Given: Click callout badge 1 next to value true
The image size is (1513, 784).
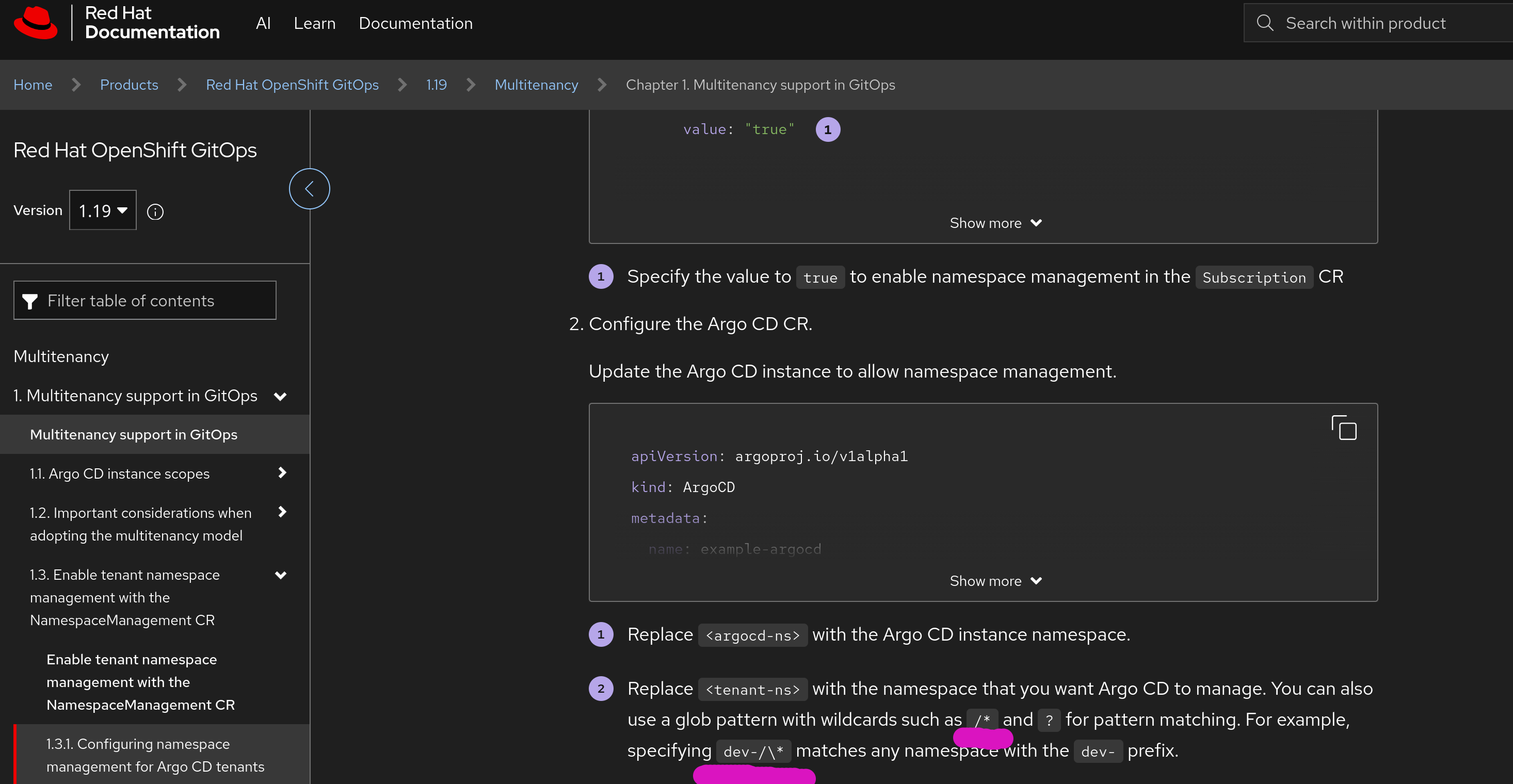Looking at the screenshot, I should 827,130.
